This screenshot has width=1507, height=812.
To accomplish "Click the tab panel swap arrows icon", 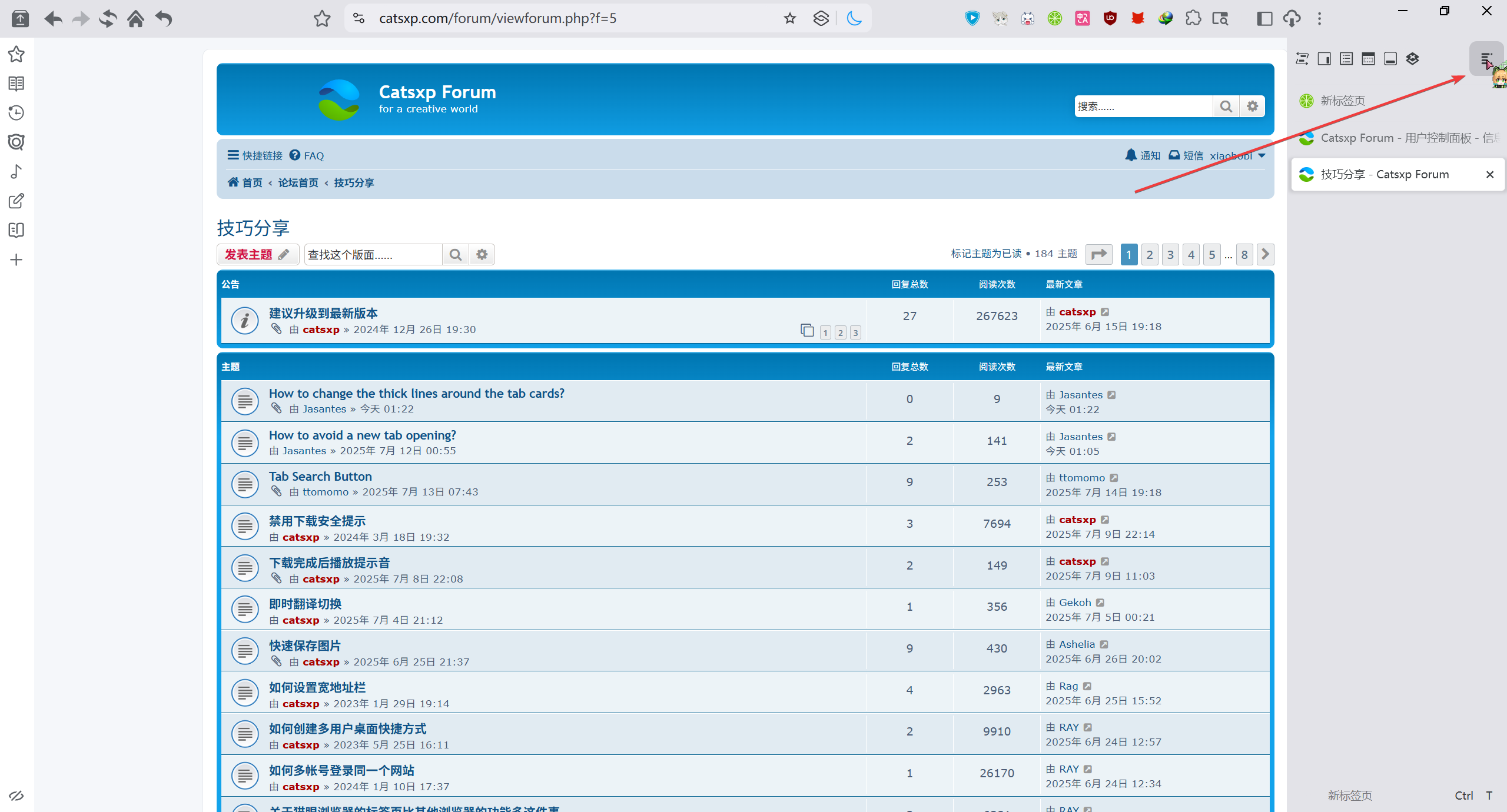I will (1302, 58).
